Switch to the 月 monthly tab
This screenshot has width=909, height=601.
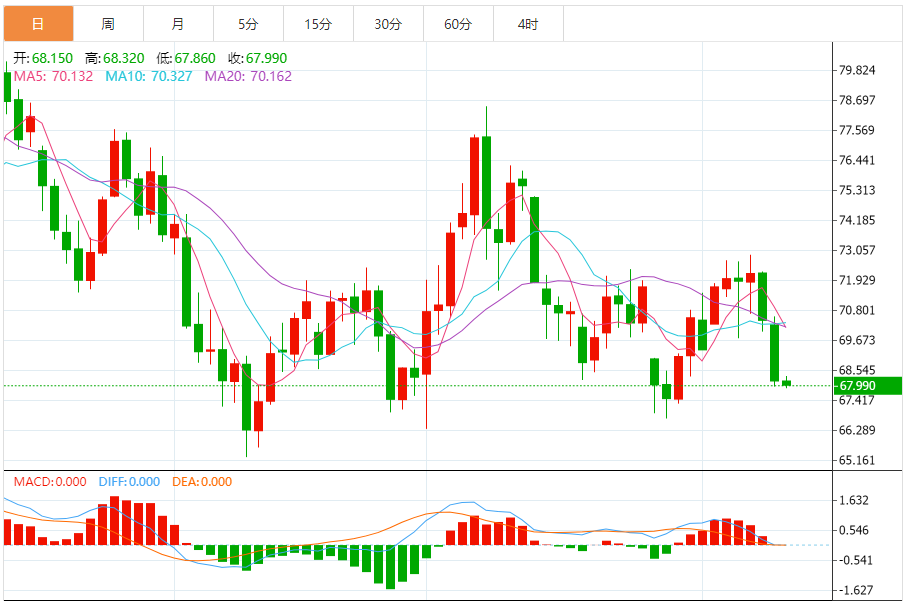[x=179, y=24]
